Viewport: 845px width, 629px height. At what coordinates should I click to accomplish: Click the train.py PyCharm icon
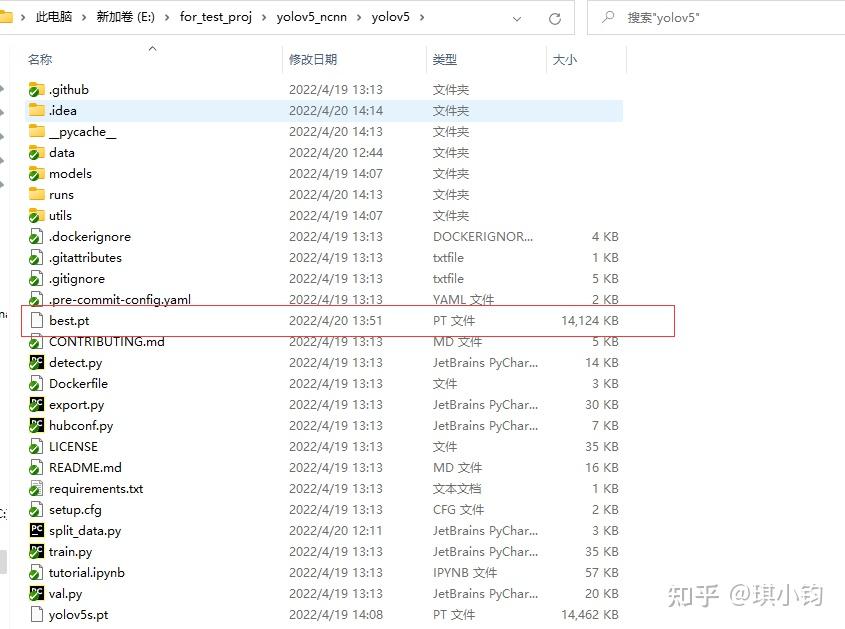(x=36, y=552)
